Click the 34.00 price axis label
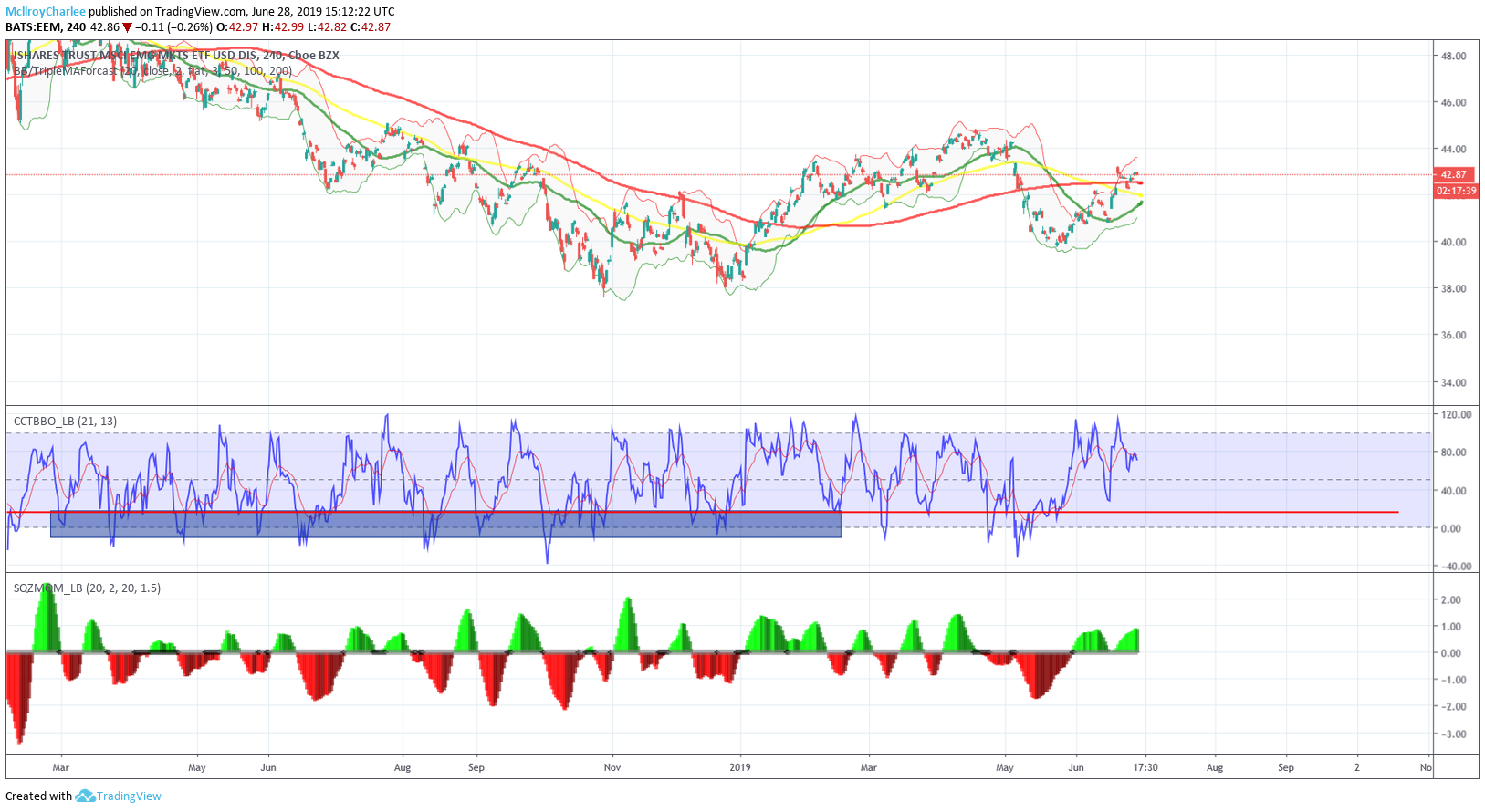This screenshot has width=1485, height=812. 1454,382
